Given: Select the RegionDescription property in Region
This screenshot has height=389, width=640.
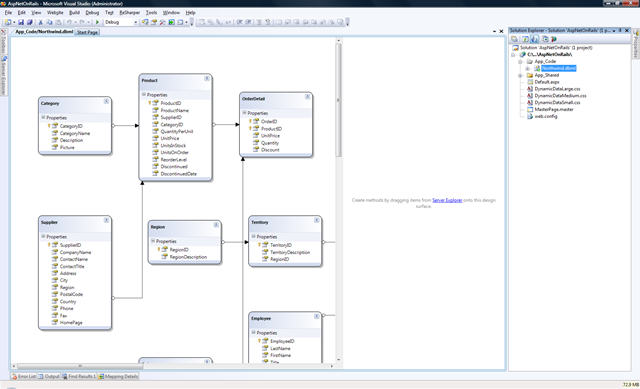Looking at the screenshot, I should [188, 257].
